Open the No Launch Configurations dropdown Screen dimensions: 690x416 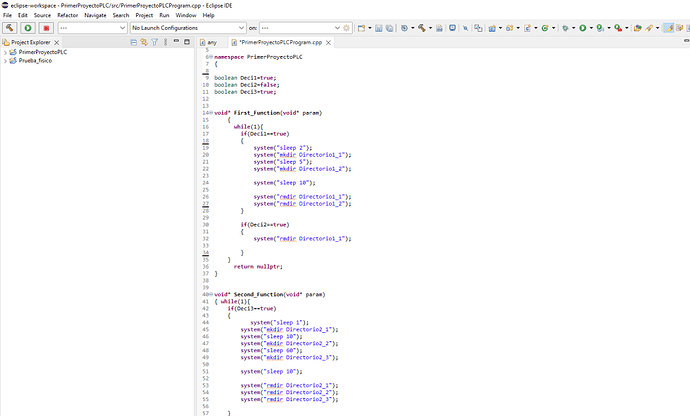(186, 28)
